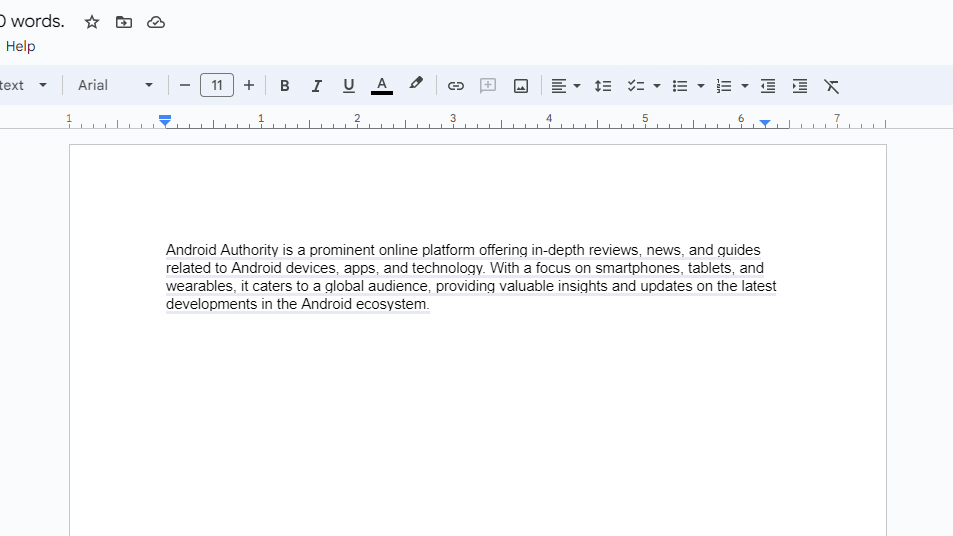Click the Add comment icon
The width and height of the screenshot is (953, 536).
[x=488, y=86]
